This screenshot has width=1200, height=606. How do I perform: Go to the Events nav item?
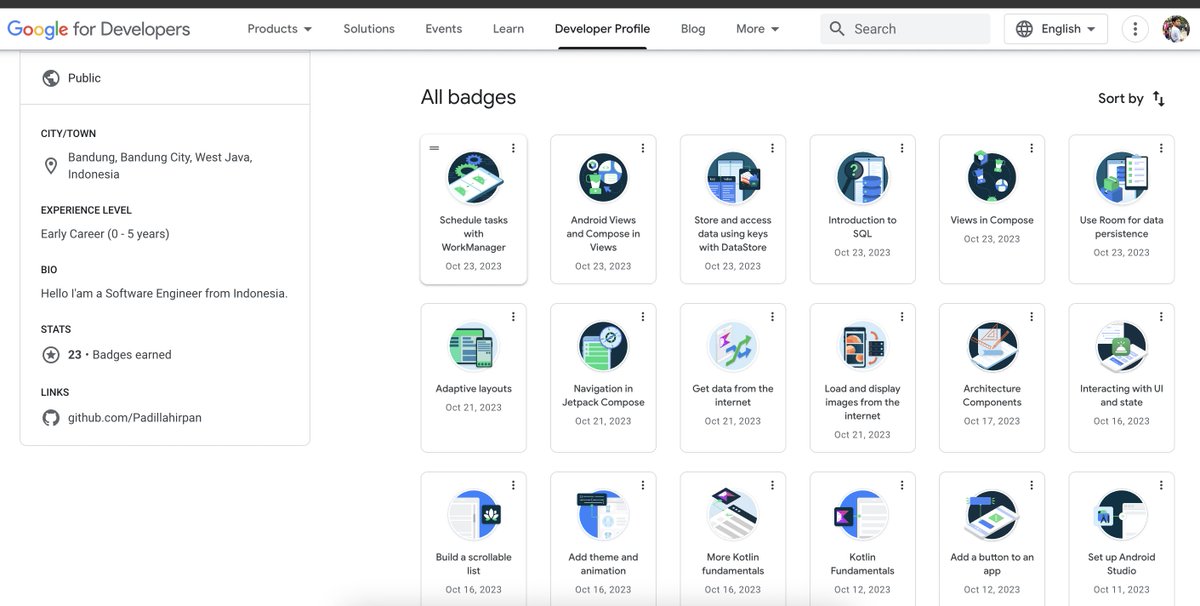[443, 29]
